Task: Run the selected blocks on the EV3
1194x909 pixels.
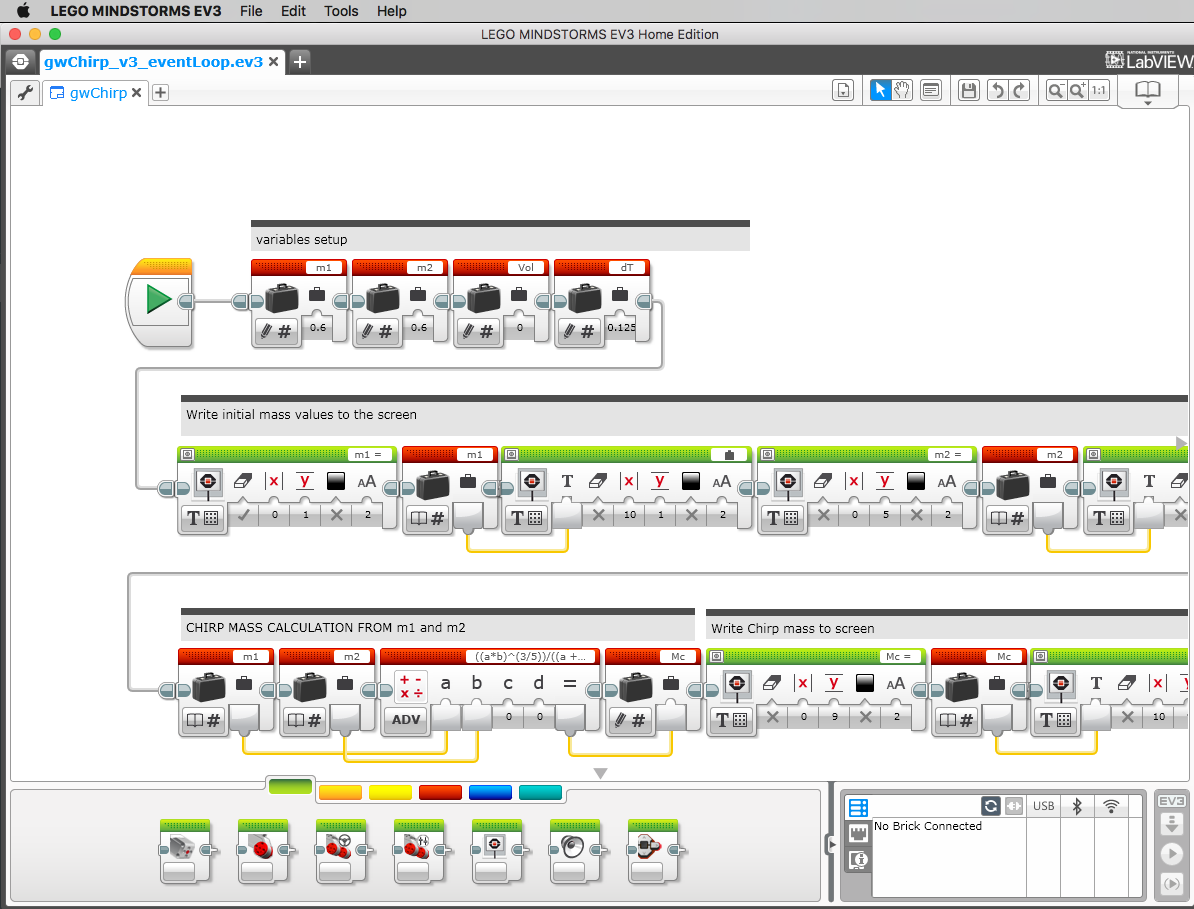Action: [1171, 884]
